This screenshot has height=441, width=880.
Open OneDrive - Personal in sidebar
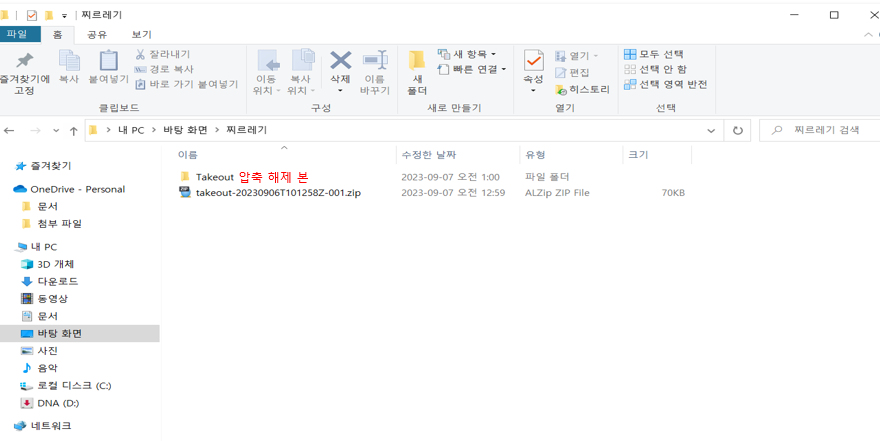coord(77,189)
